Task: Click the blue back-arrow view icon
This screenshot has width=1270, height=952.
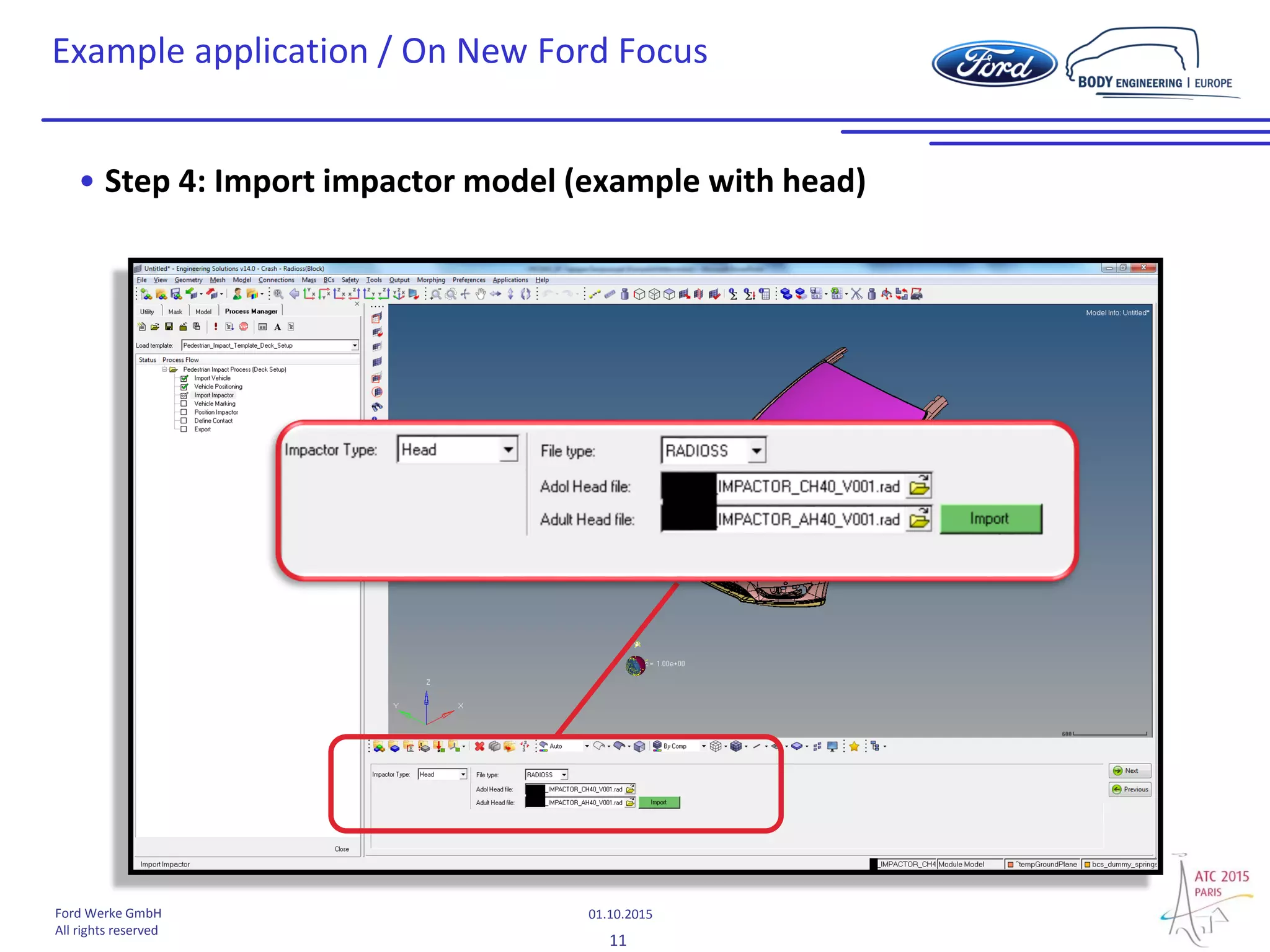Action: 295,294
